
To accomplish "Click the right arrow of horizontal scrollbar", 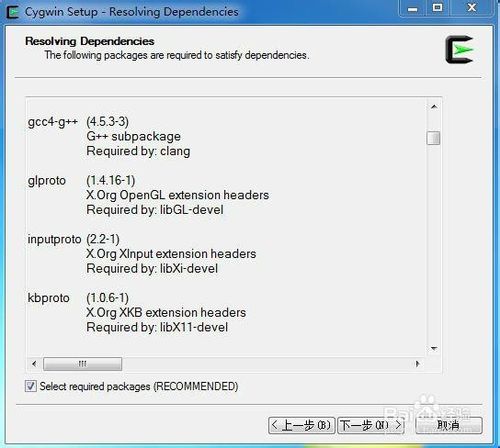I will click(x=417, y=364).
